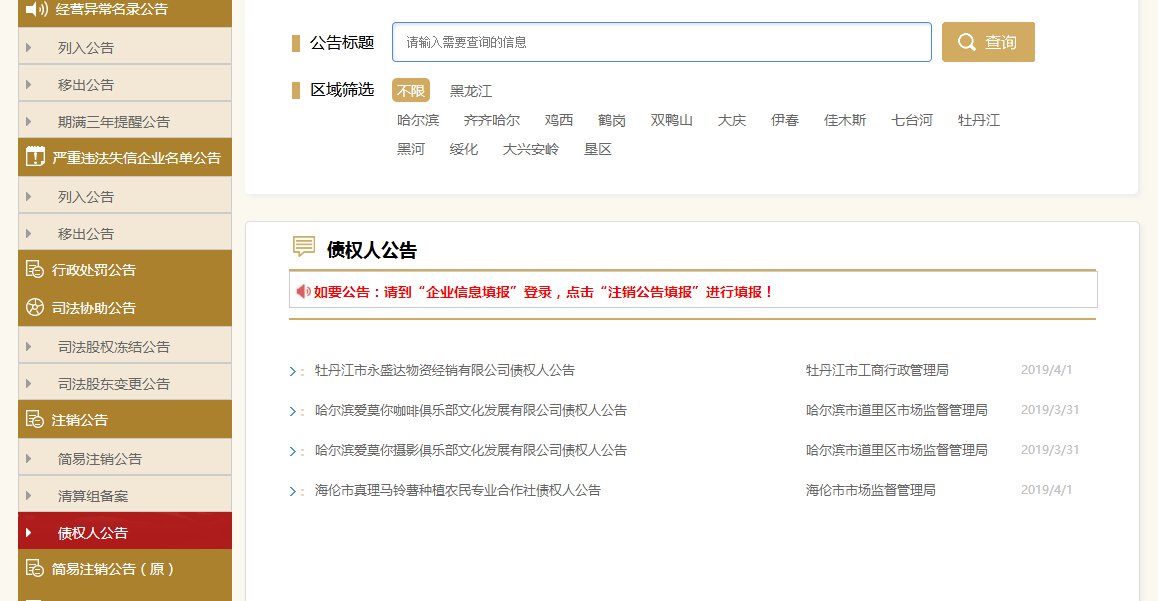Filter by 牡丹江 region

(978, 120)
